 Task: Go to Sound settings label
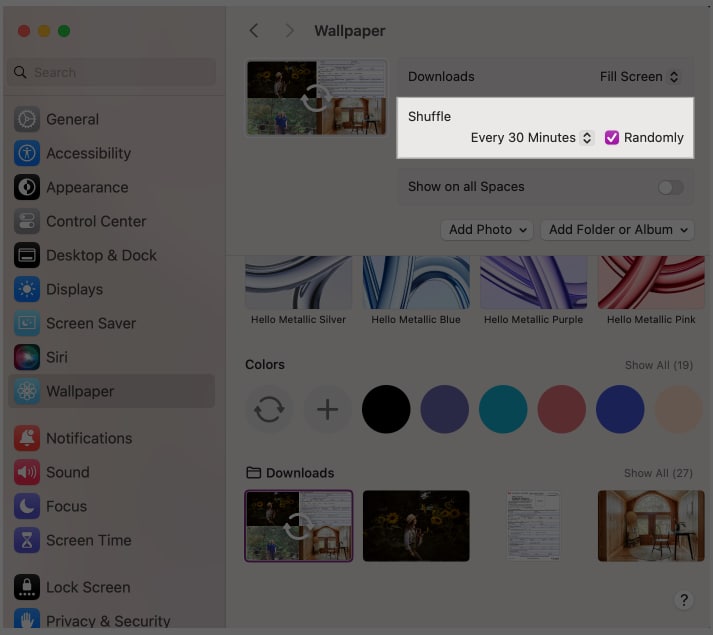tap(68, 472)
